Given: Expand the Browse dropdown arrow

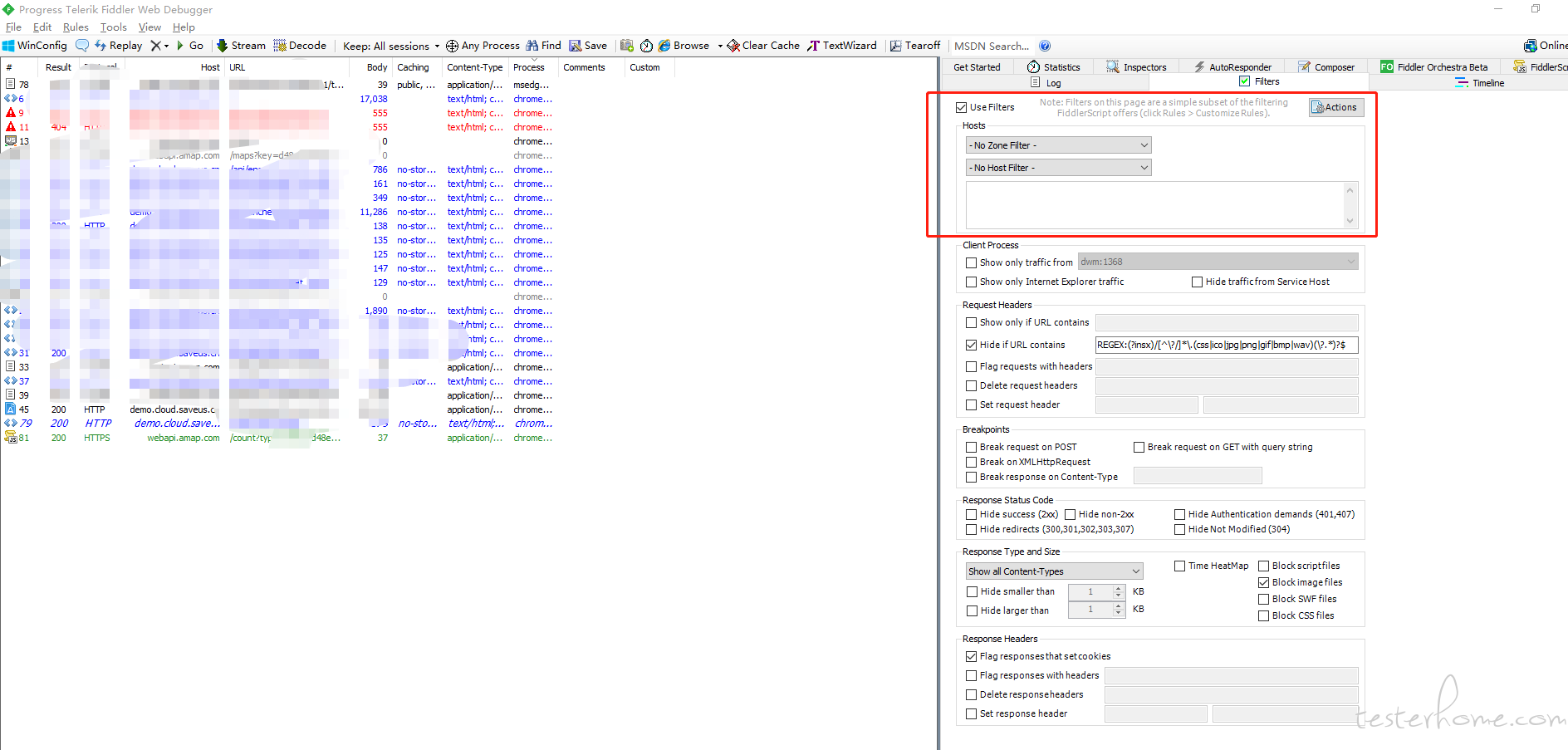Looking at the screenshot, I should coord(720,46).
